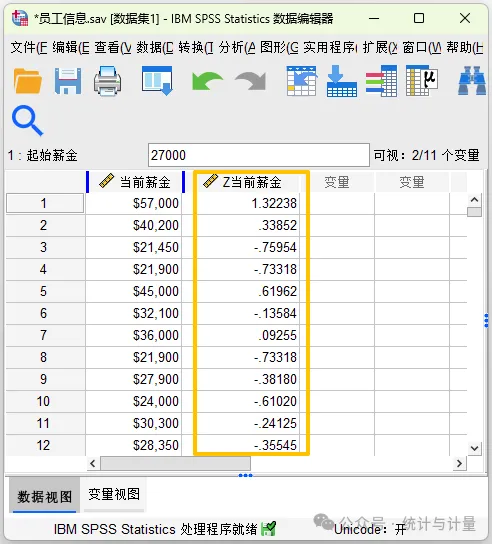The width and height of the screenshot is (492, 544).
Task: Recall recently used dialogs icon
Action: [x=157, y=81]
